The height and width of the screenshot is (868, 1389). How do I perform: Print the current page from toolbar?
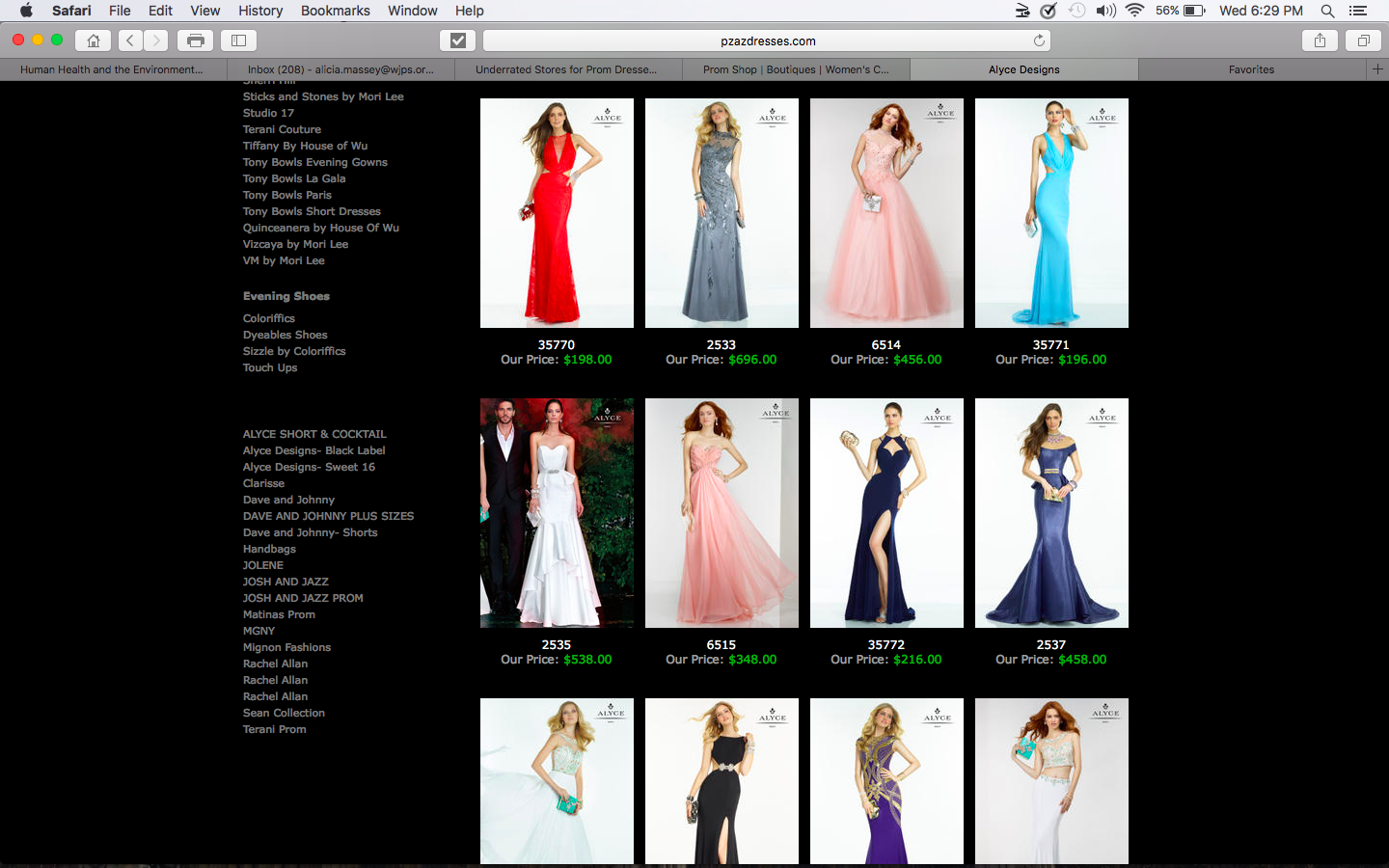point(196,41)
